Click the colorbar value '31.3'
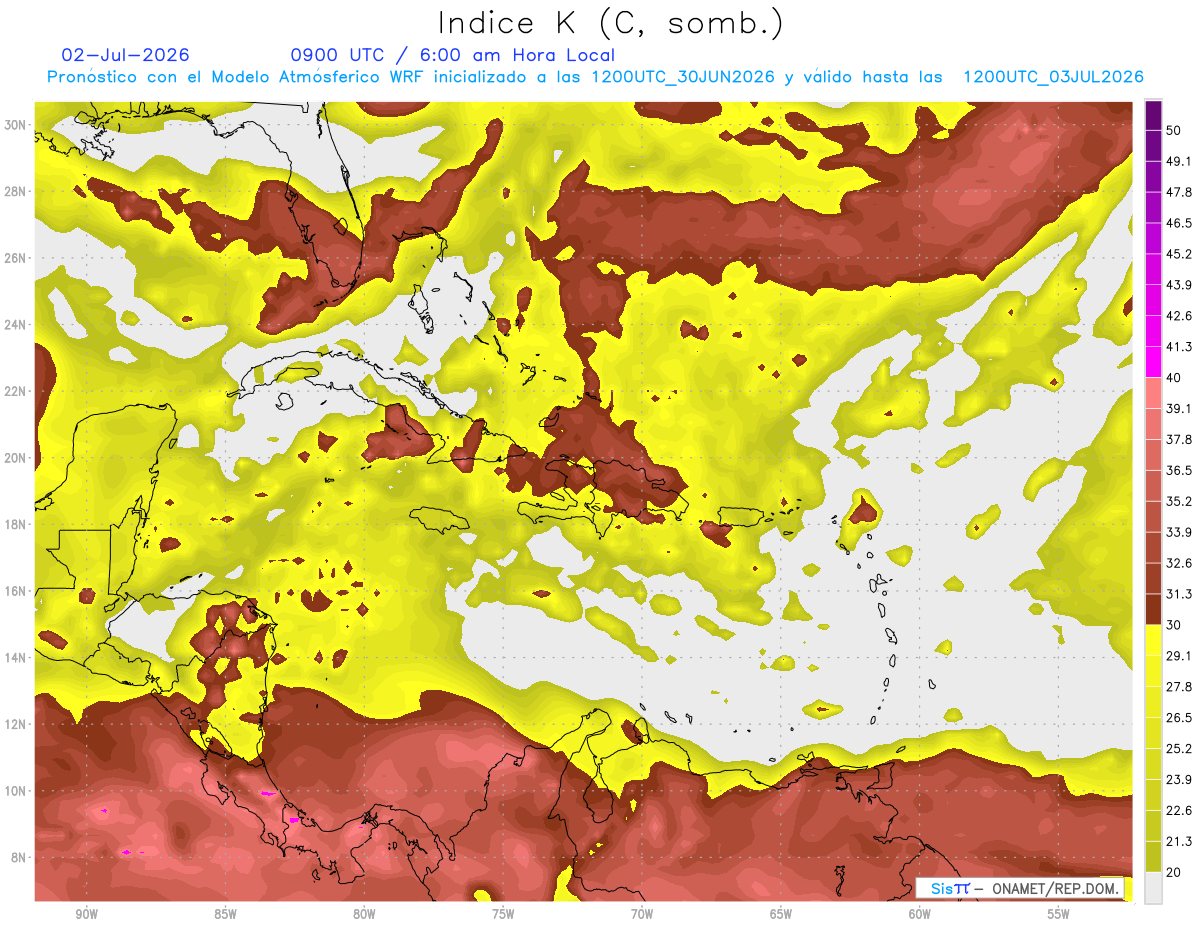1200x927 pixels. [x=1178, y=594]
